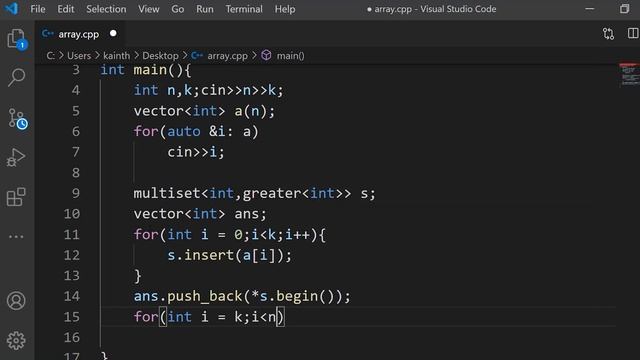Open the Source Control view icon
The height and width of the screenshot is (360, 640).
17,119
